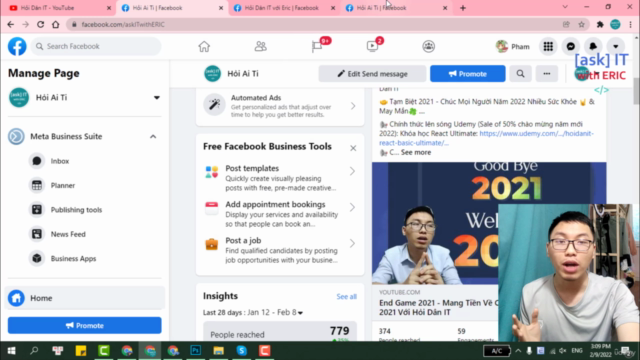Bookmark this page with the star icon

click(x=582, y=24)
